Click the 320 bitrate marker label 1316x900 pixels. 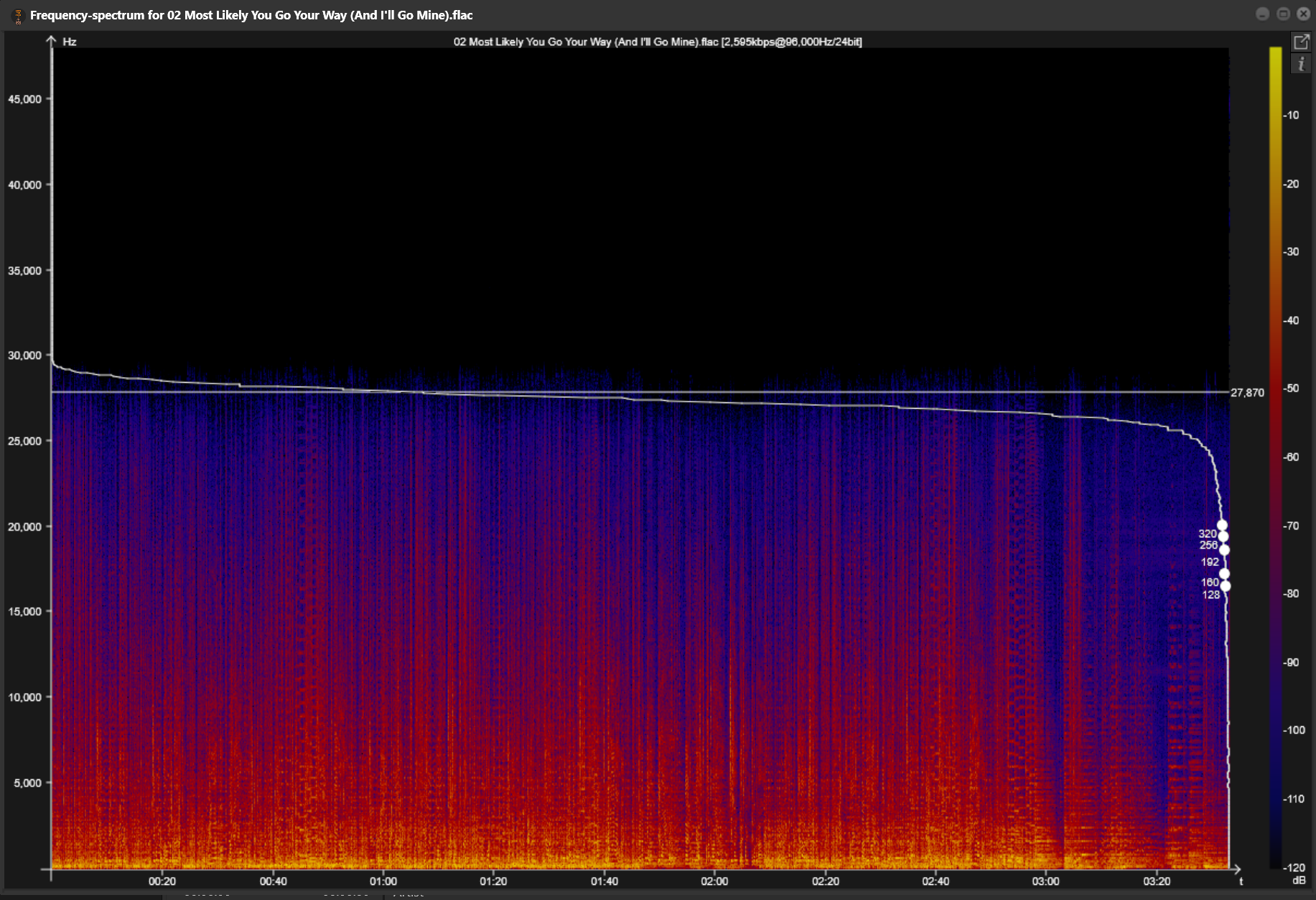tap(1208, 534)
